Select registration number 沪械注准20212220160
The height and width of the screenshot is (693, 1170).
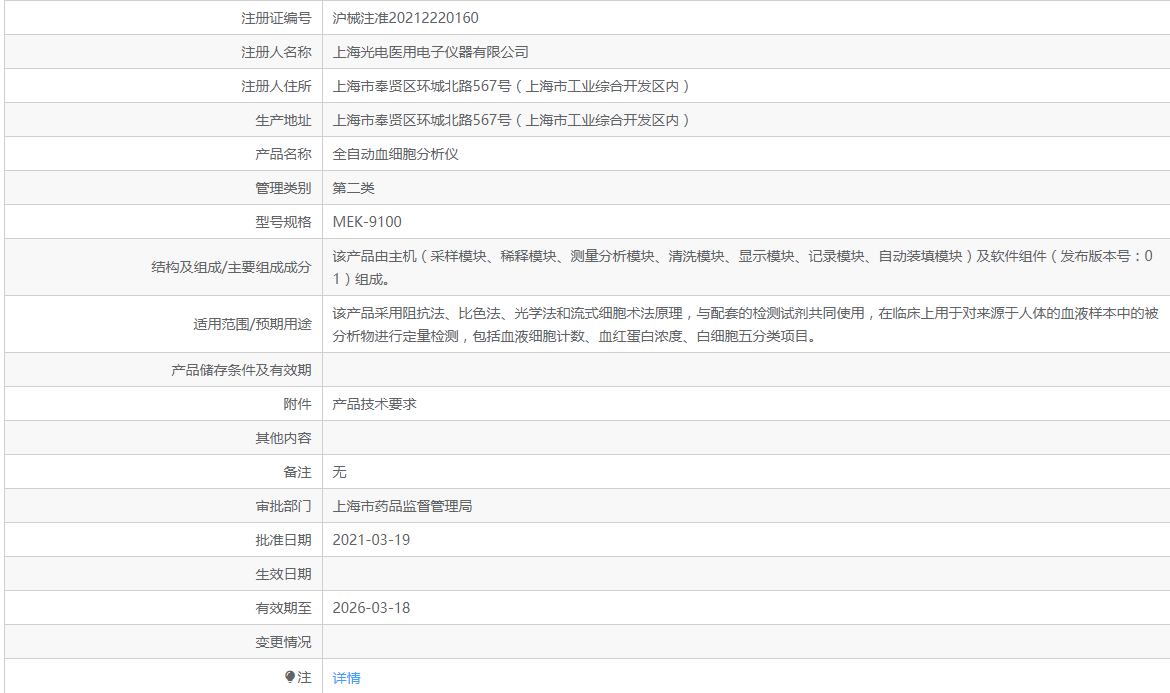(x=405, y=18)
